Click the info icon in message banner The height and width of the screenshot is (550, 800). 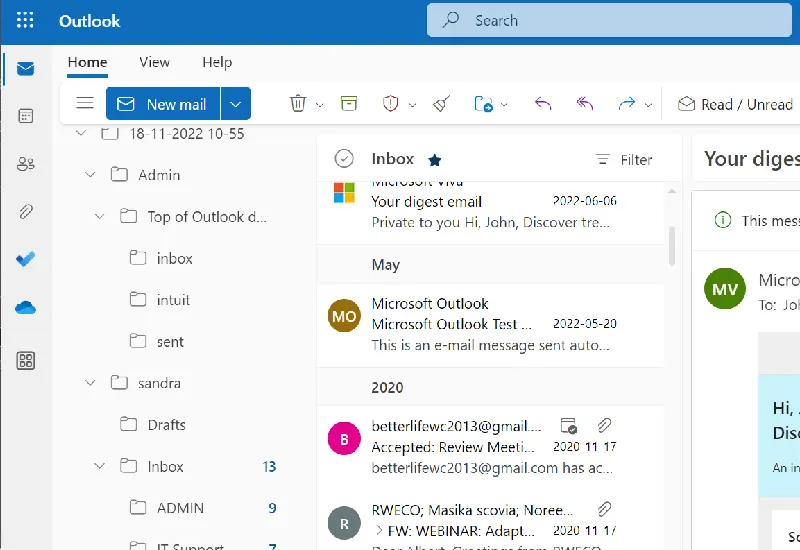coord(722,220)
